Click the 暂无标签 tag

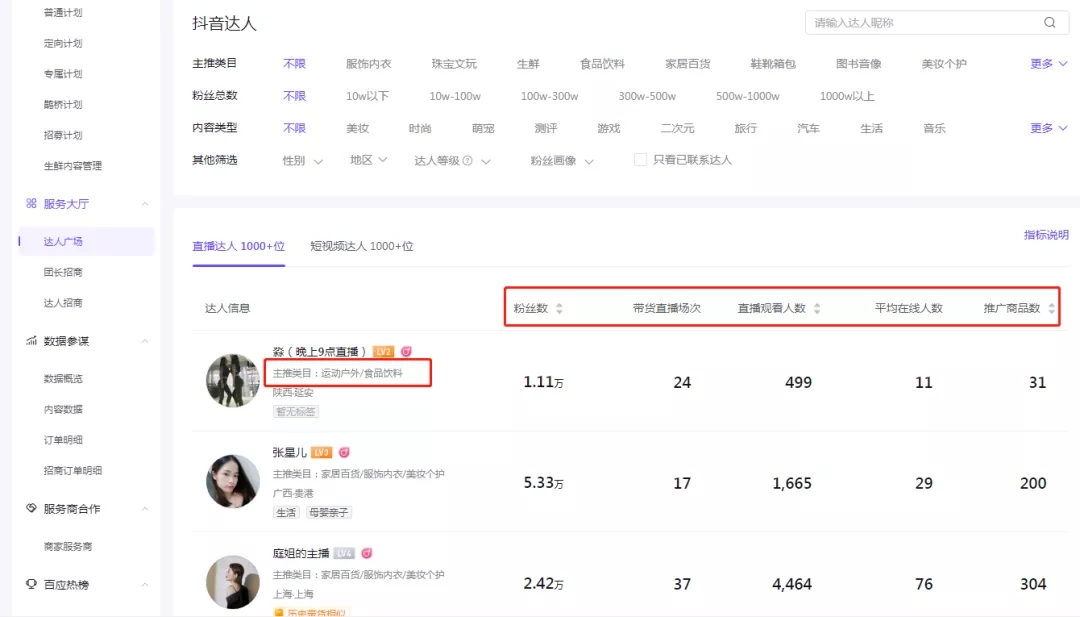(x=295, y=411)
